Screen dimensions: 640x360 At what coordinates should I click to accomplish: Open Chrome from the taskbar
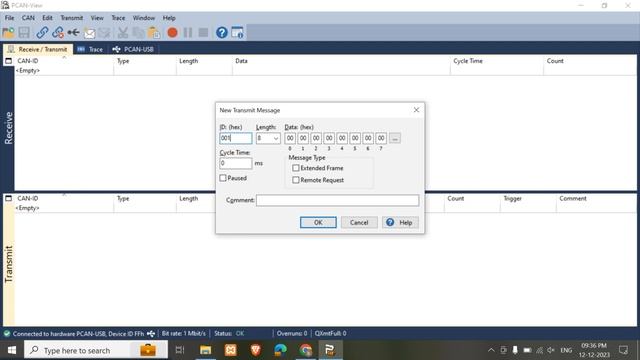(x=306, y=350)
